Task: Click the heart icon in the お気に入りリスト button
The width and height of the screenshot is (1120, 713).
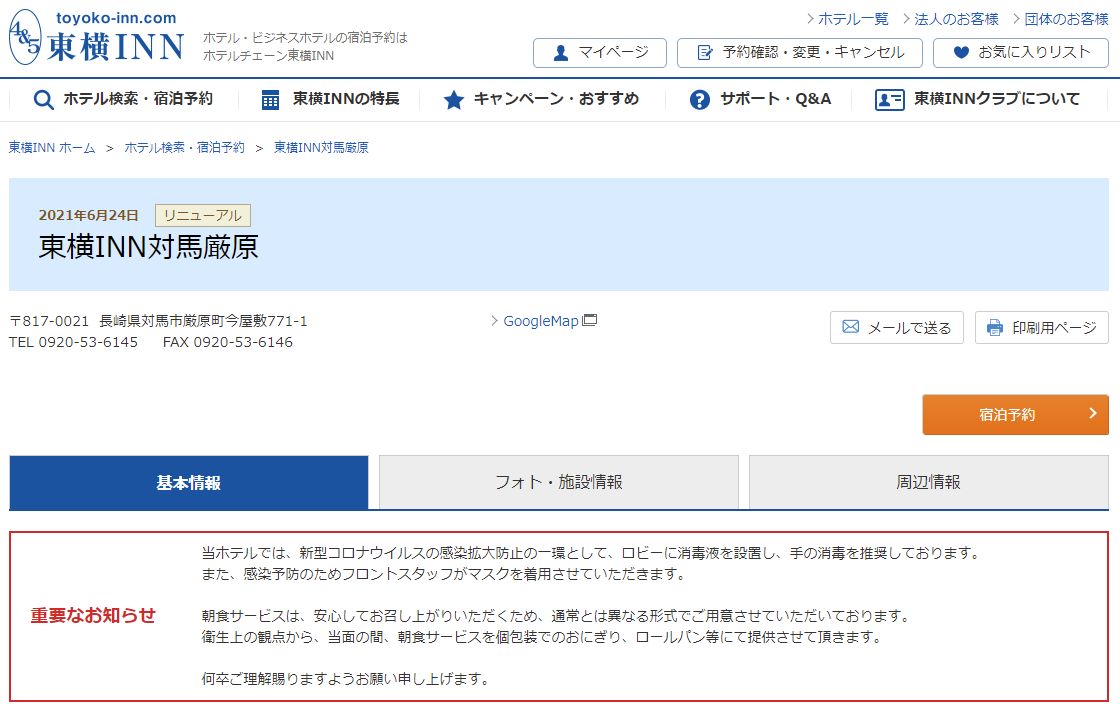Action: point(961,52)
